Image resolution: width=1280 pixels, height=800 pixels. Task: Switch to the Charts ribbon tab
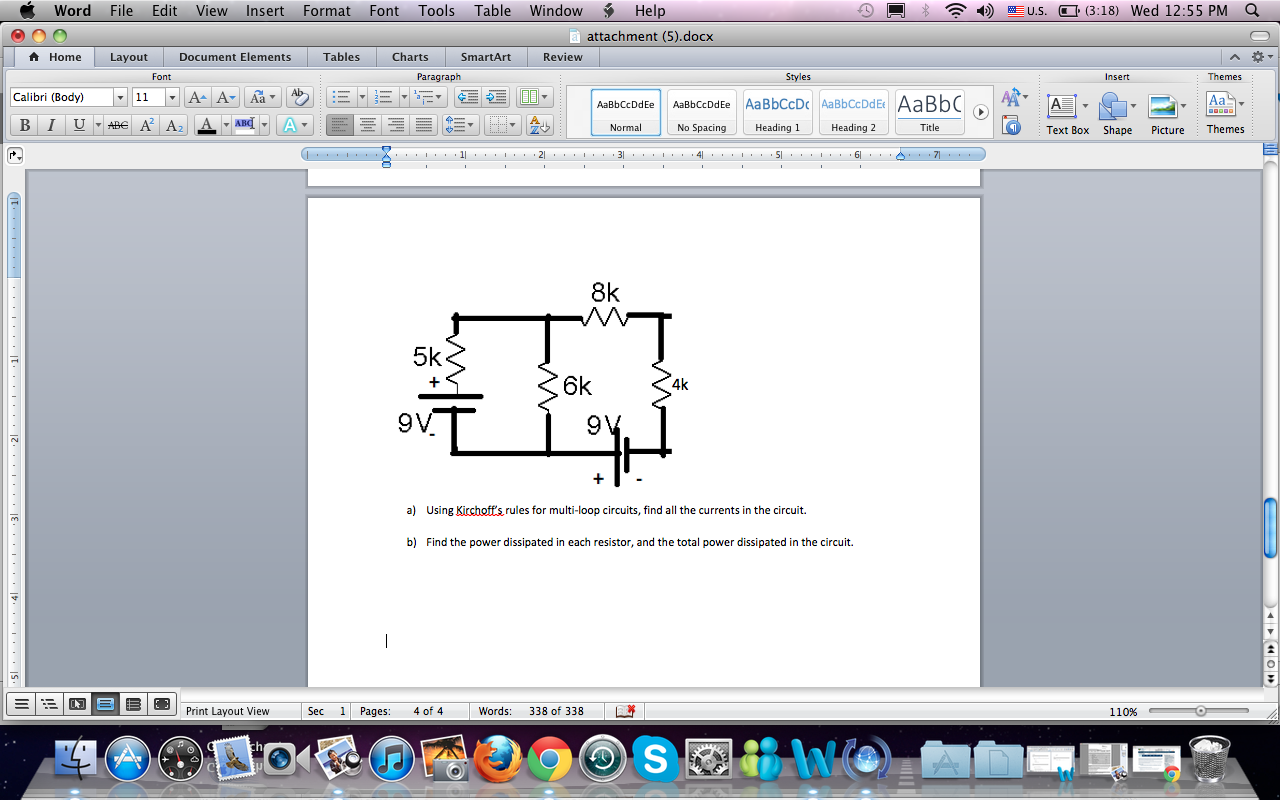coord(410,57)
